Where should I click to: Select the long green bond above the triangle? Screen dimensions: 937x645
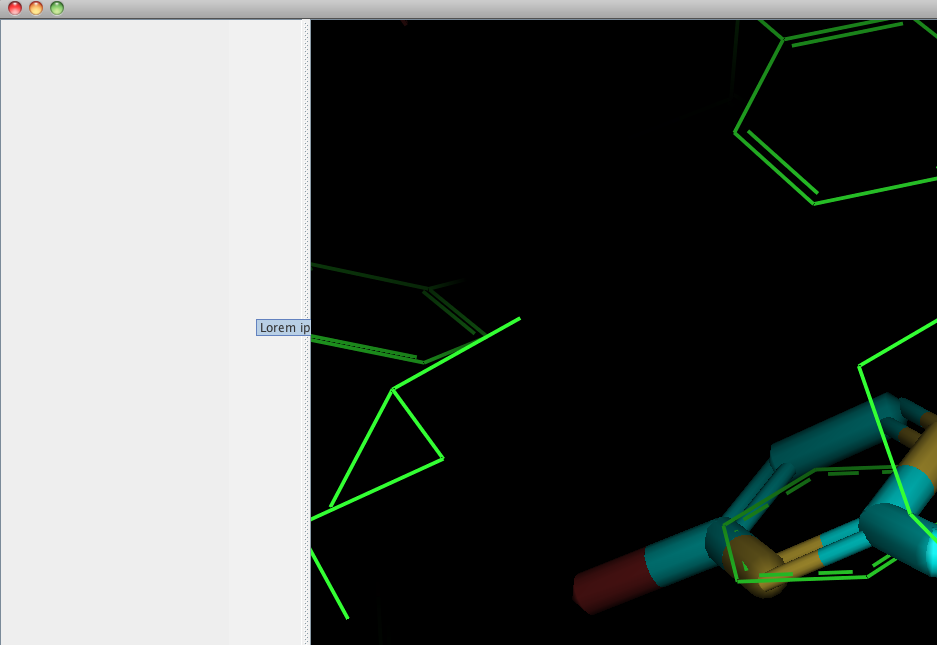point(457,353)
